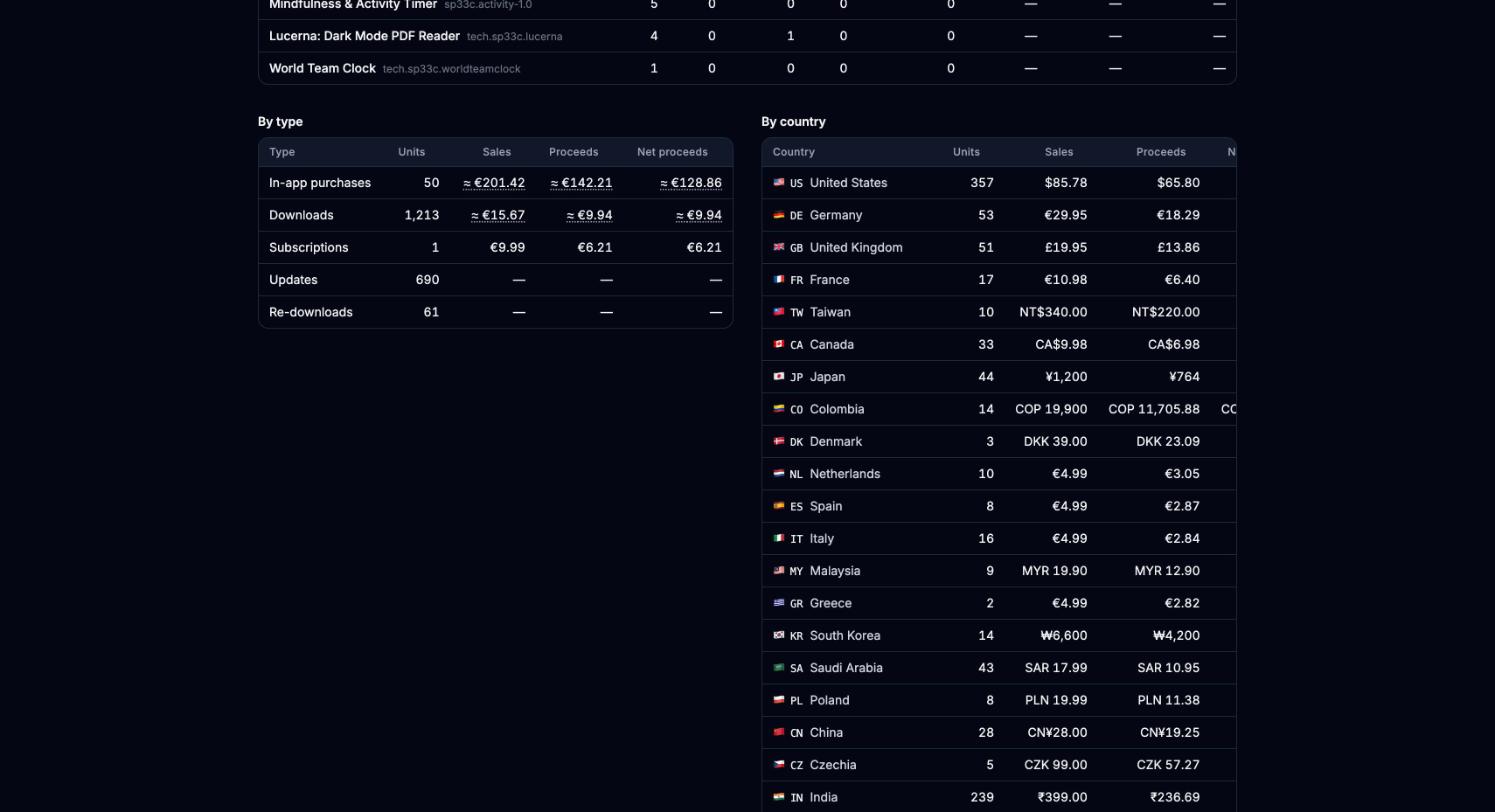Image resolution: width=1495 pixels, height=812 pixels.
Task: Click the ¥1,200 Japan sales value
Action: coord(1066,377)
